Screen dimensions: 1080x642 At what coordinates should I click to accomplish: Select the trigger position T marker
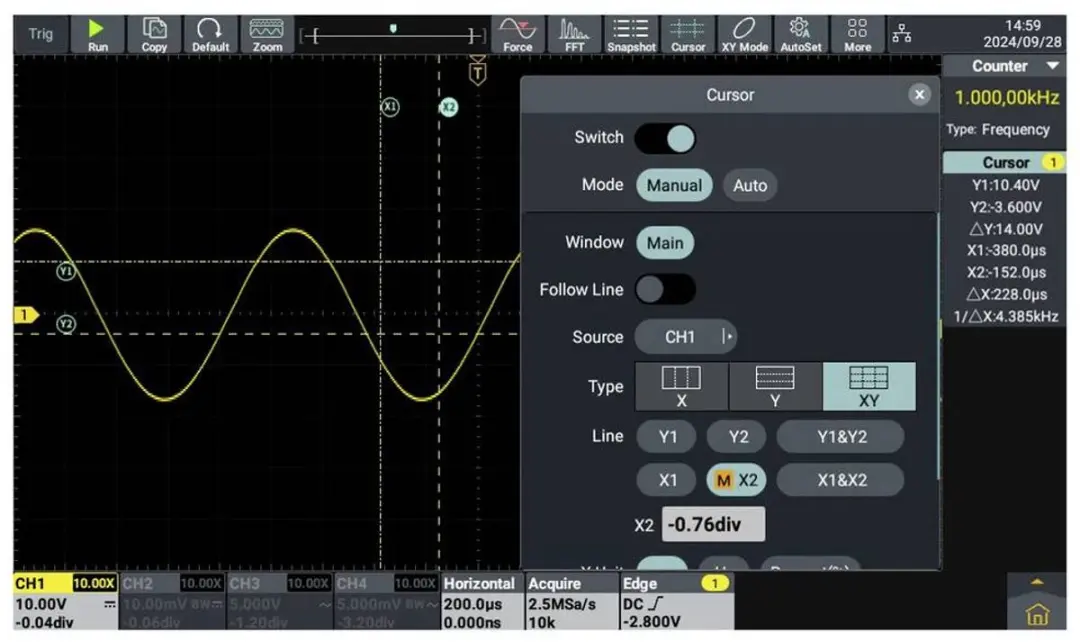[x=477, y=71]
